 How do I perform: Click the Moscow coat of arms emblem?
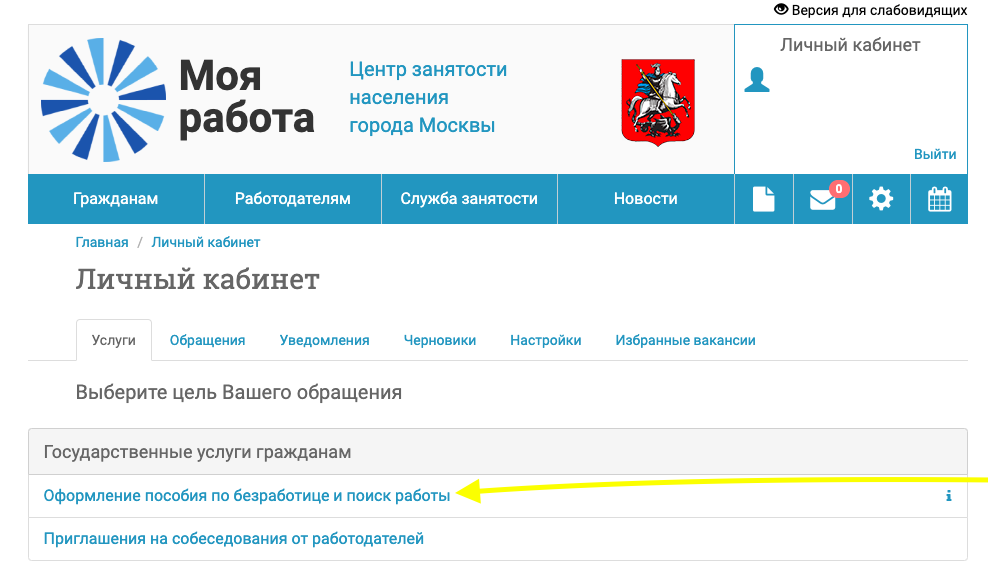[x=658, y=102]
